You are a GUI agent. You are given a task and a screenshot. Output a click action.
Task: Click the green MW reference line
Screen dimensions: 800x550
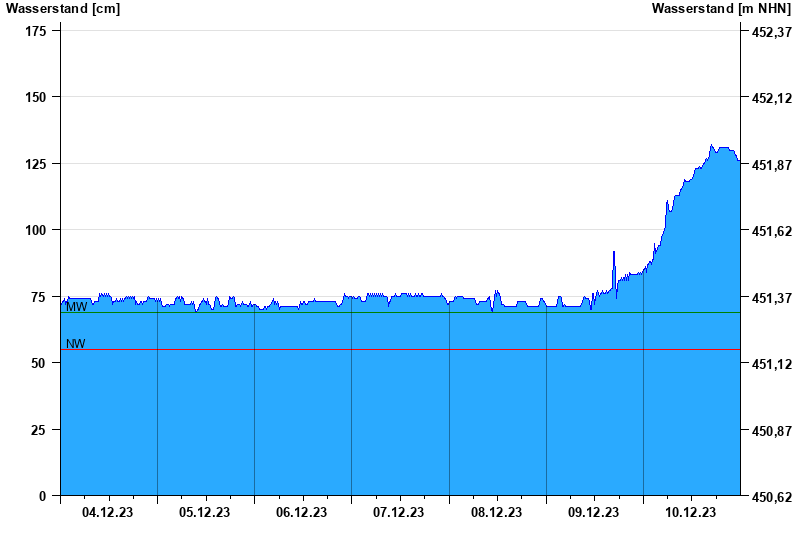(x=401, y=312)
